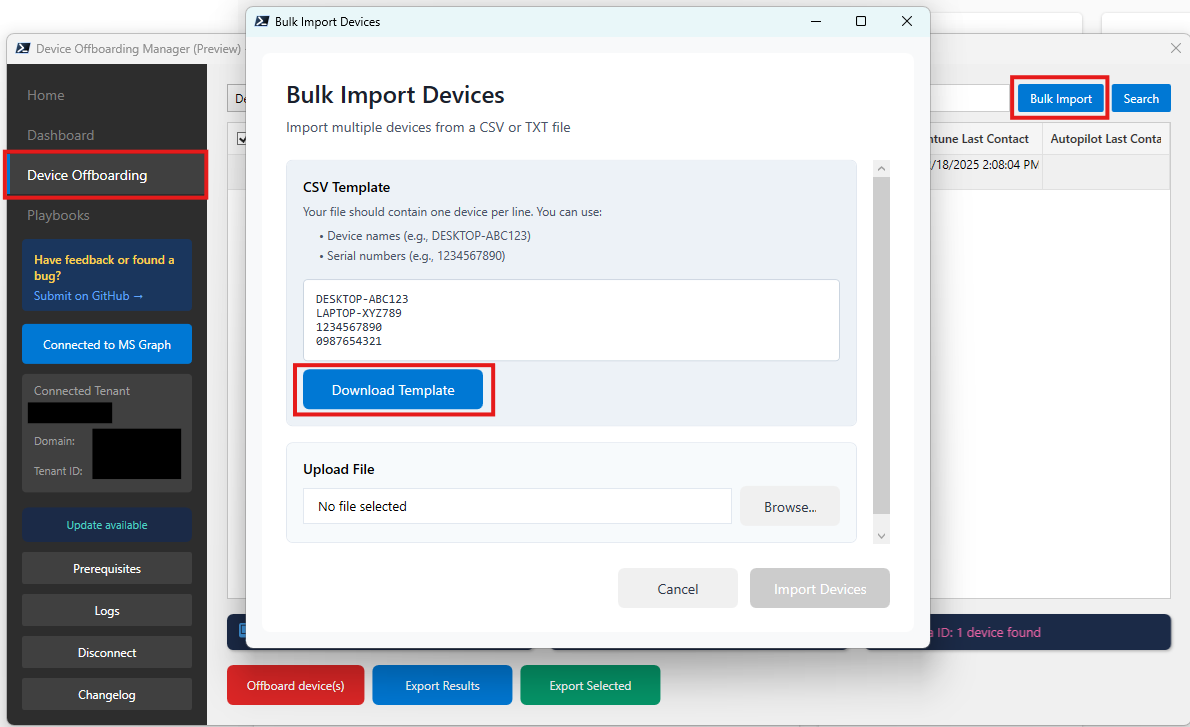
Task: Click the scroll up arrow in the dialog
Action: click(881, 169)
